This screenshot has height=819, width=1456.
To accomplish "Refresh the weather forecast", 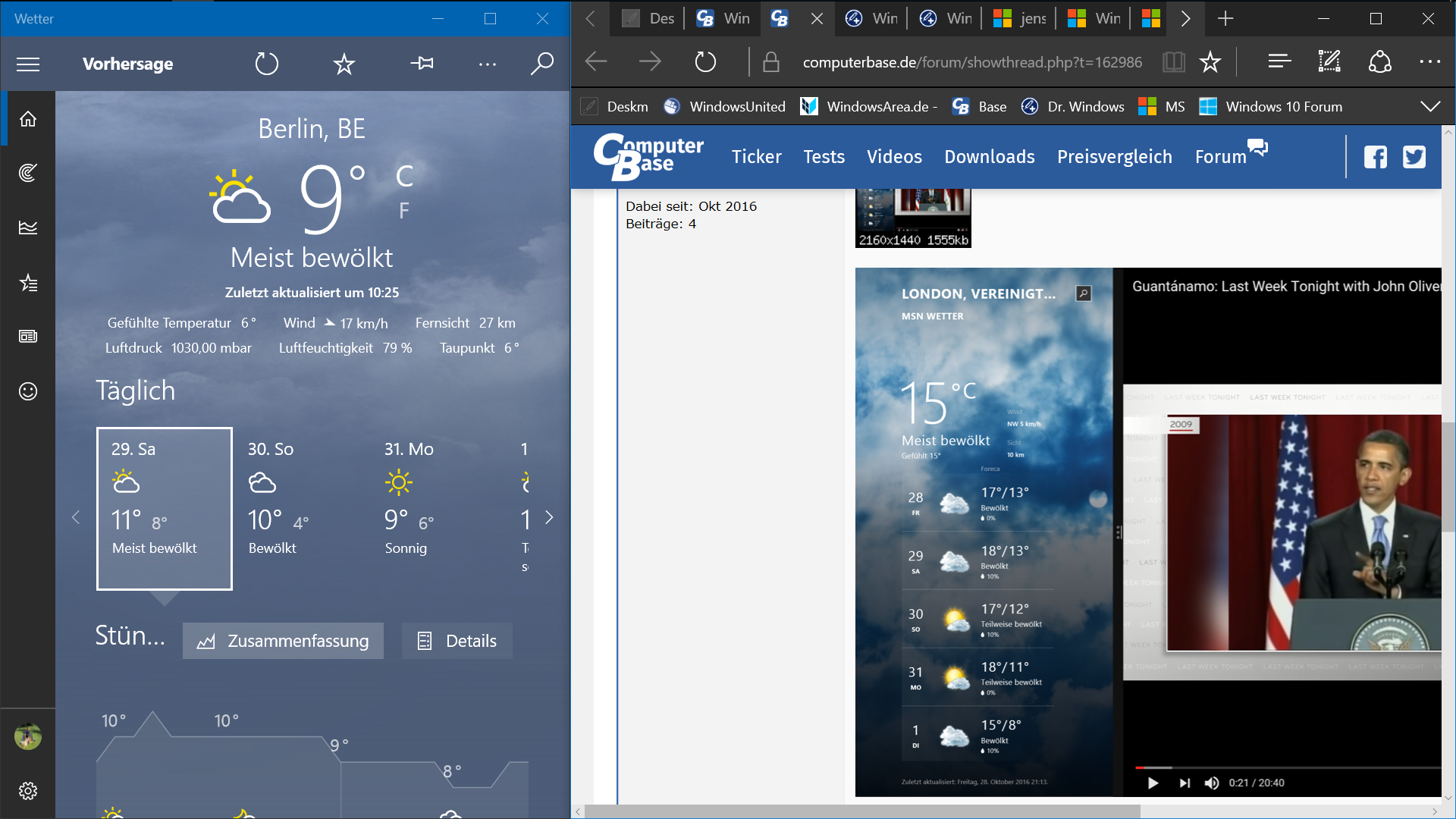I will click(x=267, y=64).
